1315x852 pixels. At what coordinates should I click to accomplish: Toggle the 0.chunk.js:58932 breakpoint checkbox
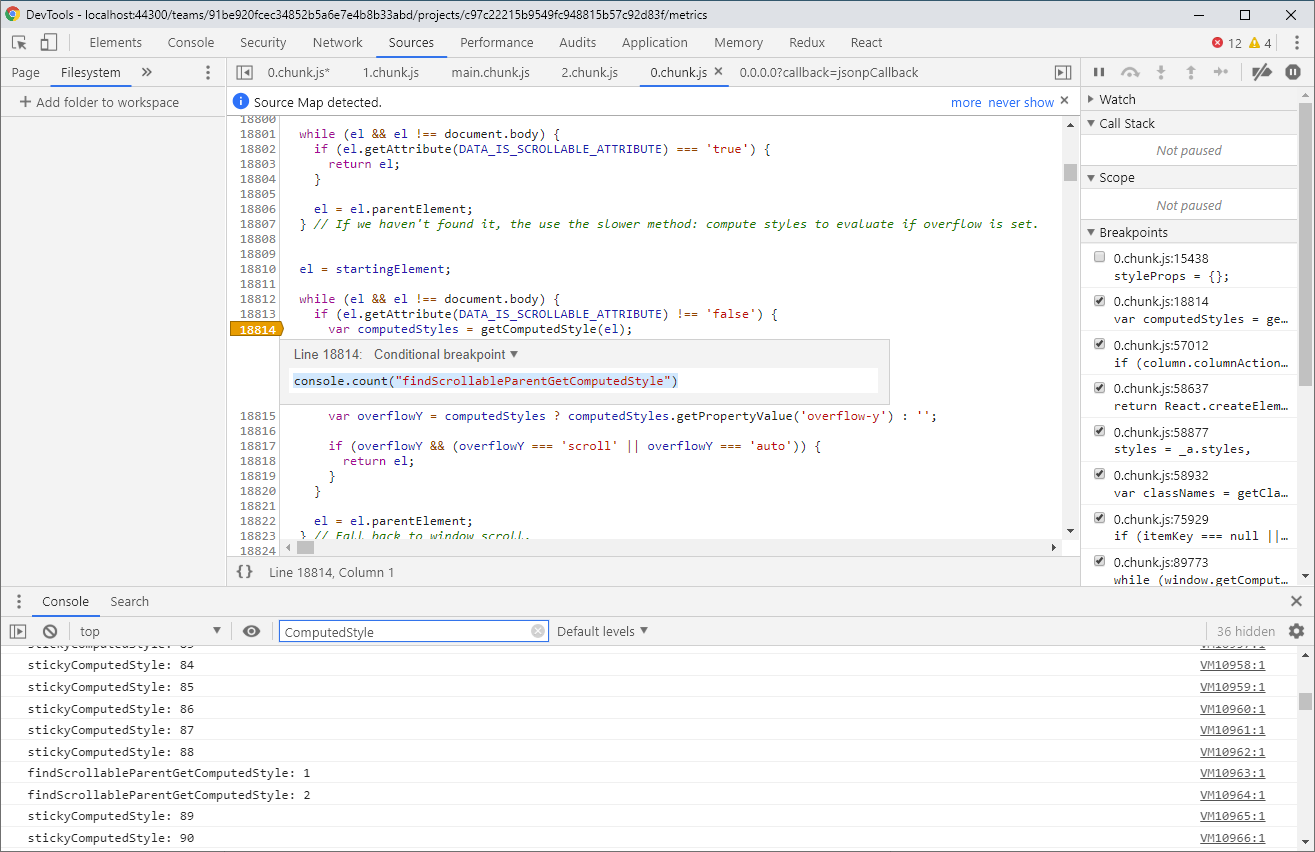coord(1100,475)
